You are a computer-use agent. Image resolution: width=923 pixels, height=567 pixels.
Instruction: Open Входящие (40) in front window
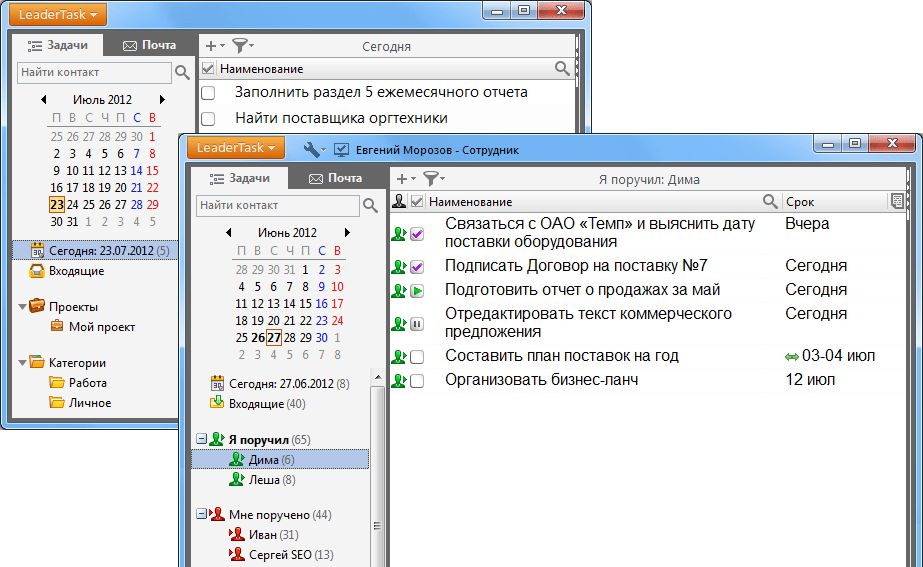(258, 404)
